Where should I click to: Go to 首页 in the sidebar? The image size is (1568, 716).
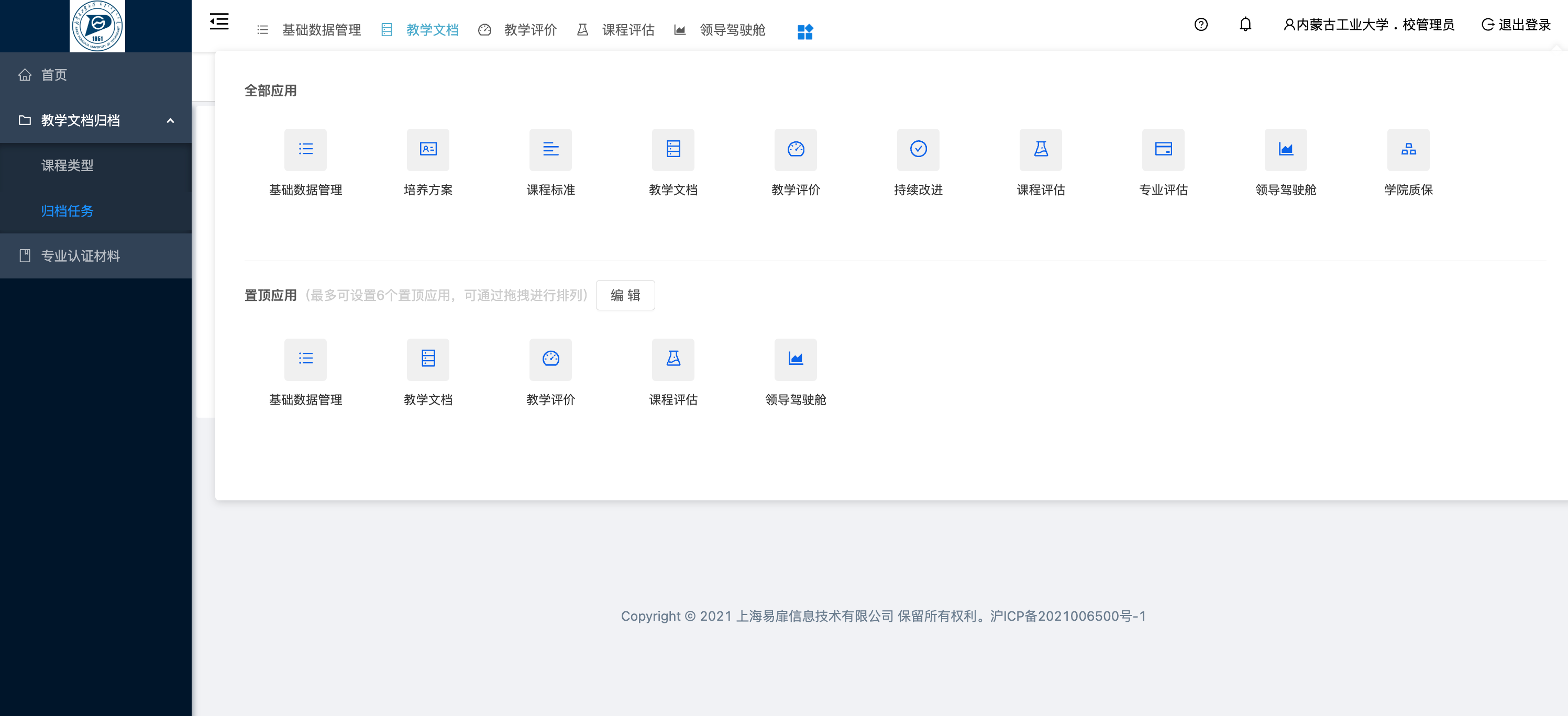pyautogui.click(x=53, y=75)
